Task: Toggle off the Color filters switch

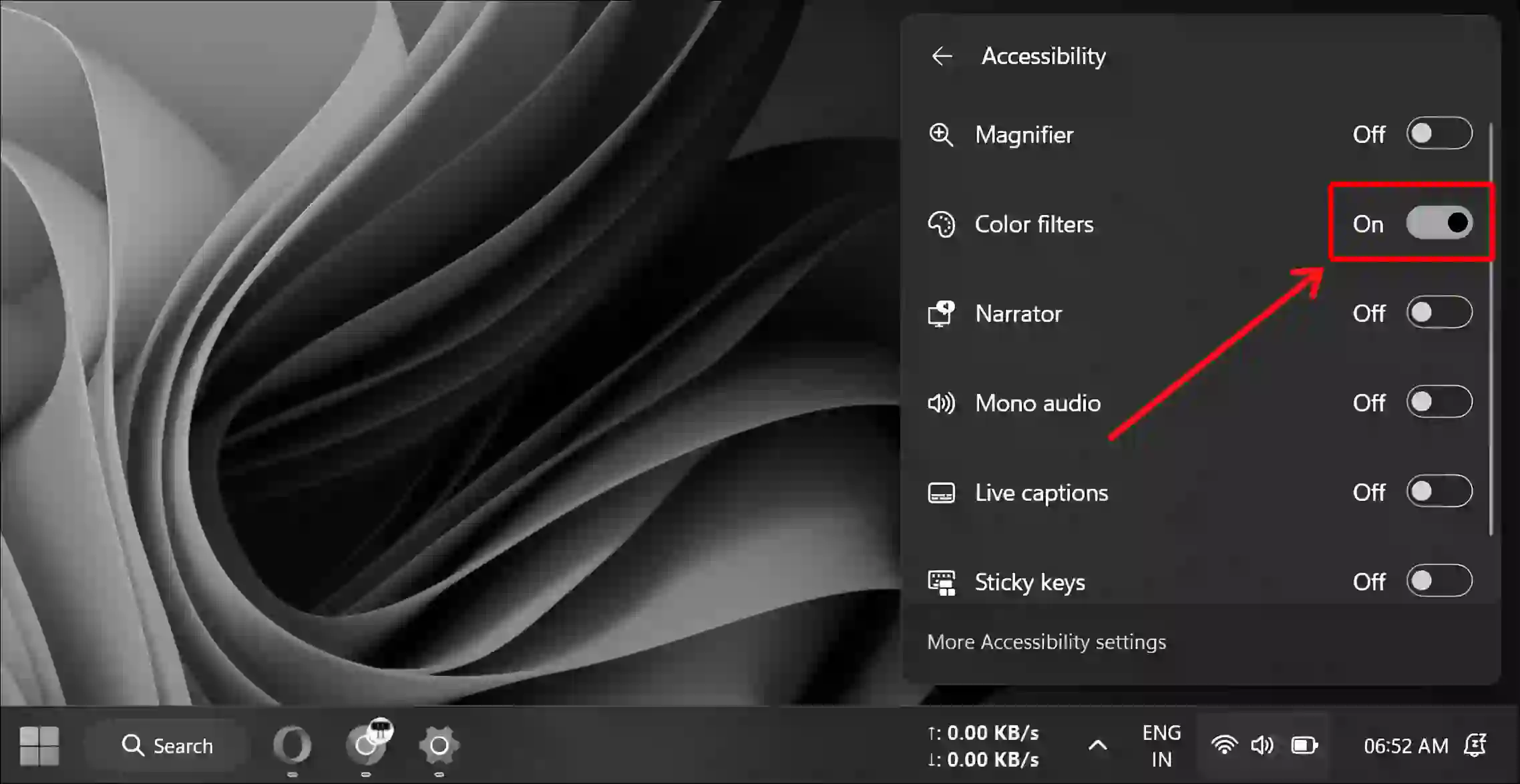Action: 1441,224
